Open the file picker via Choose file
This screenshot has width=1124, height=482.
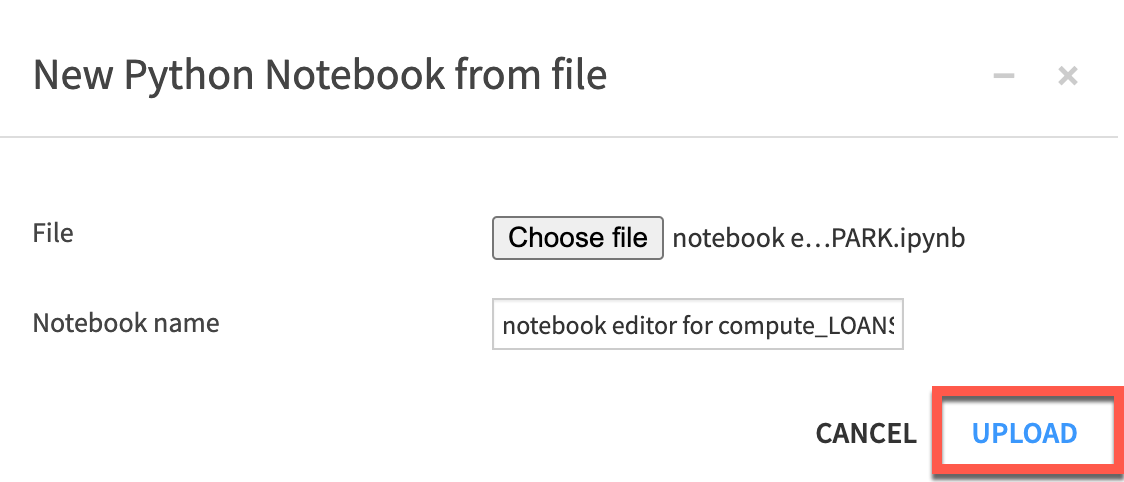[577, 238]
